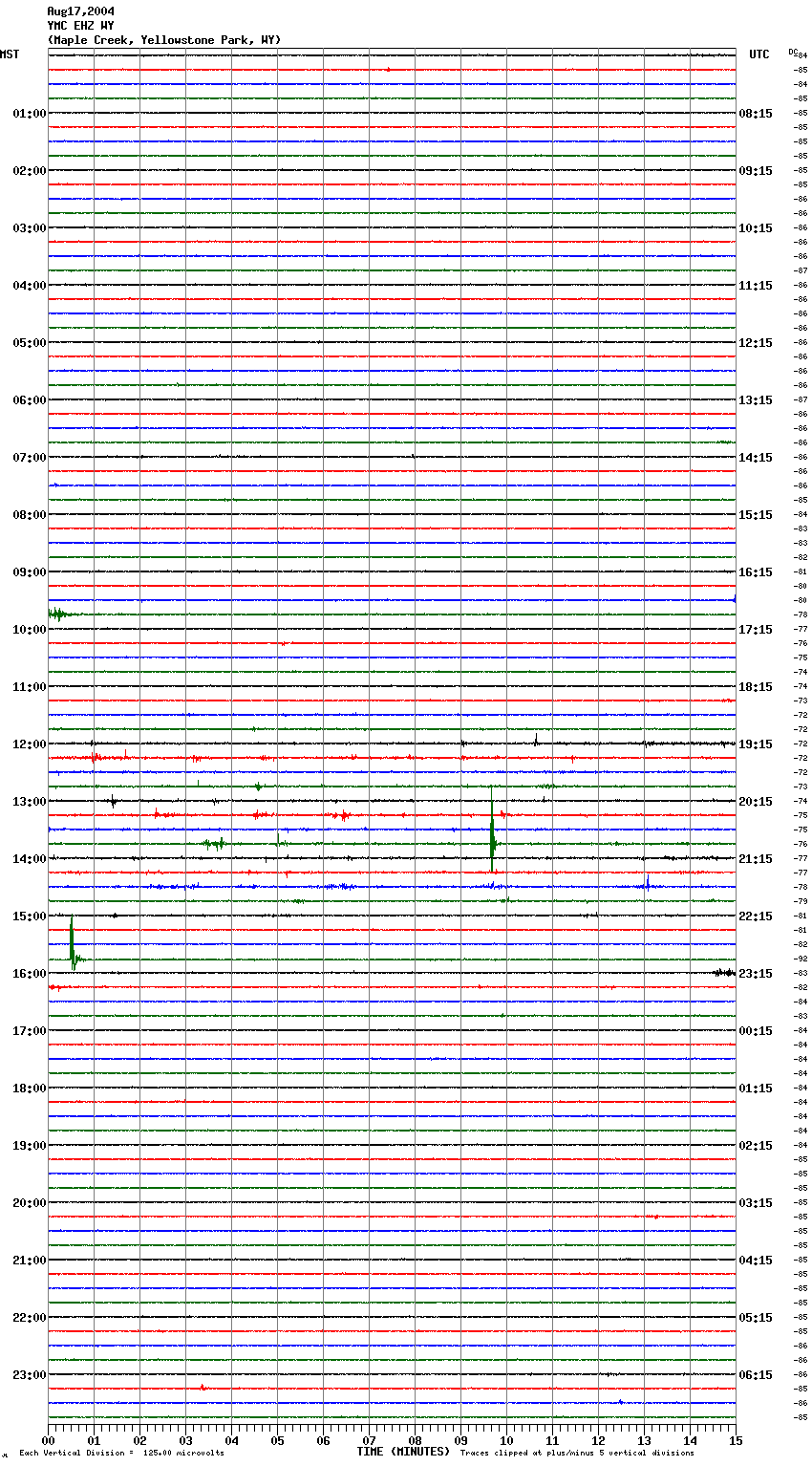
Task: Click the 19:15 UTC time label
Action: pos(756,744)
